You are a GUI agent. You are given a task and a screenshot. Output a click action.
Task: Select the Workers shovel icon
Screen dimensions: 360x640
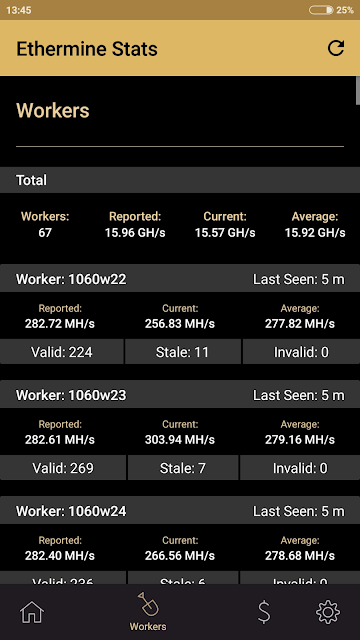tap(148, 604)
